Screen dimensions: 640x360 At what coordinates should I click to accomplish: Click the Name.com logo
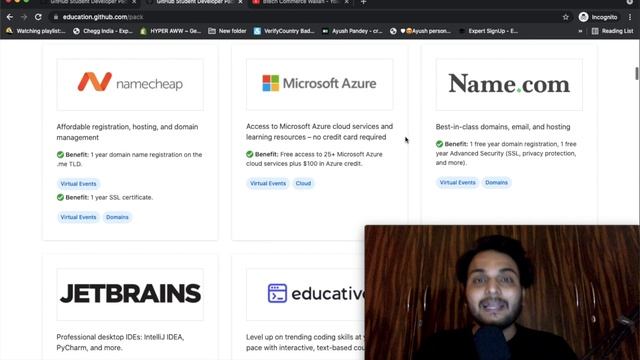(x=509, y=84)
